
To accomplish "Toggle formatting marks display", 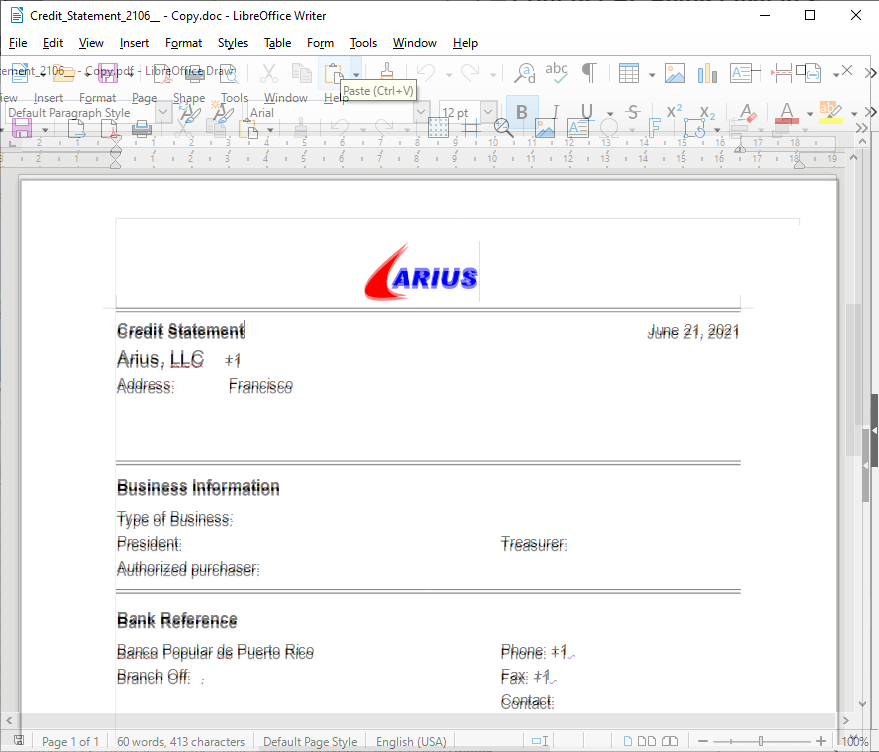I will pos(588,71).
